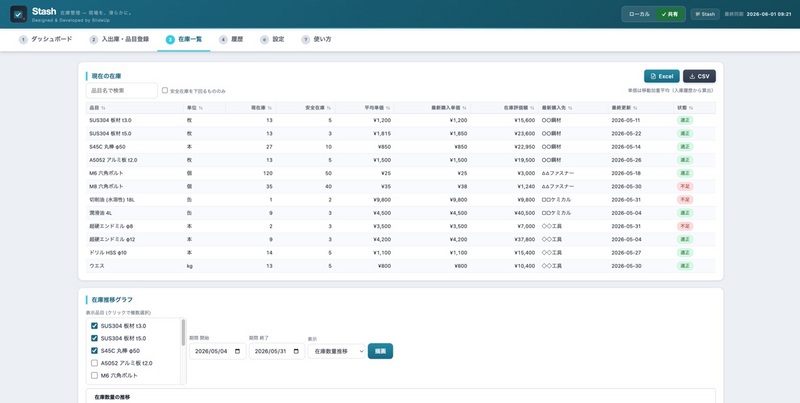Open the 使い方 tab
800x403 pixels.
click(316, 40)
